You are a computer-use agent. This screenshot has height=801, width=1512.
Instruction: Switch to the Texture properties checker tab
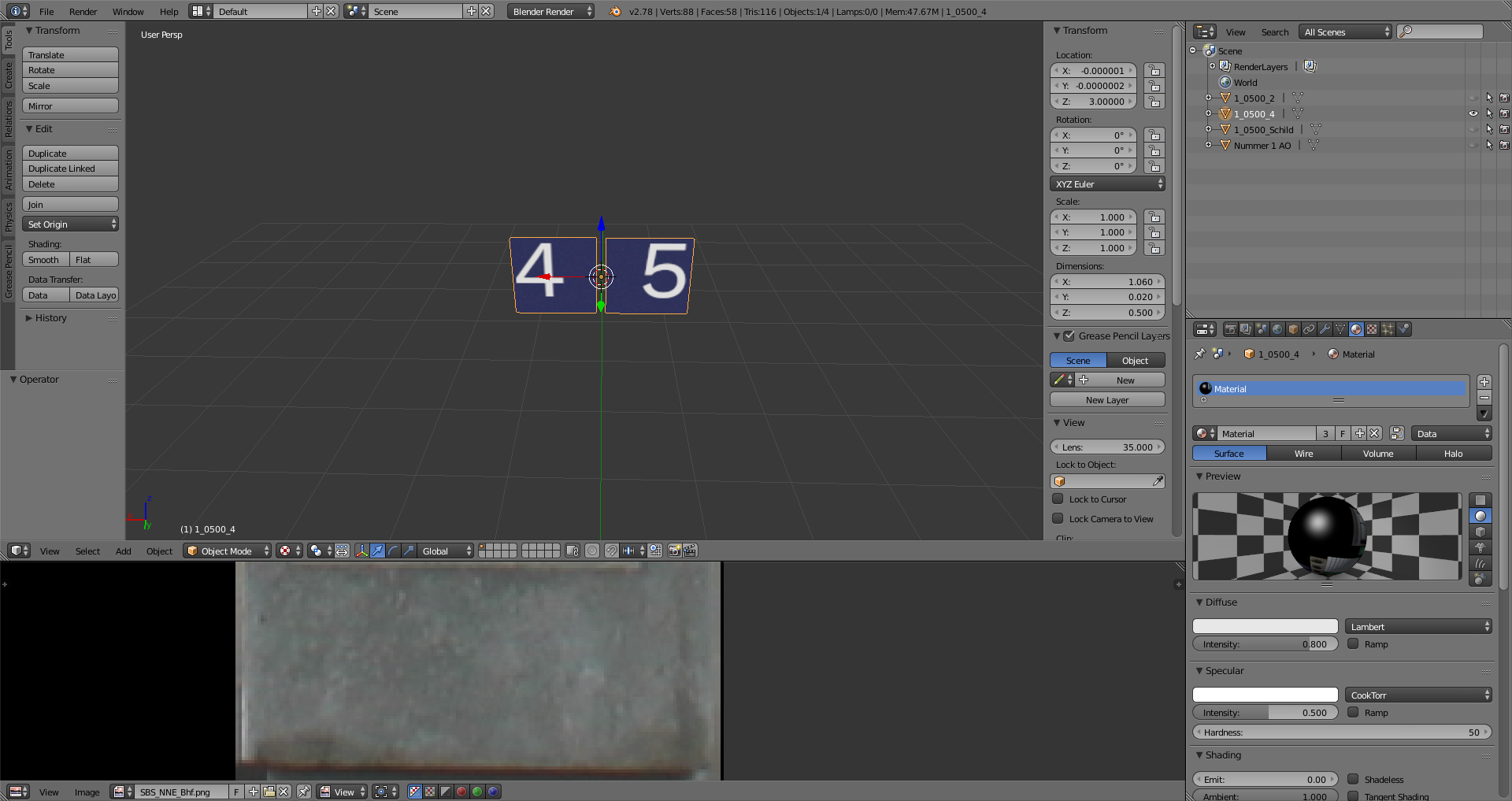[x=1372, y=329]
